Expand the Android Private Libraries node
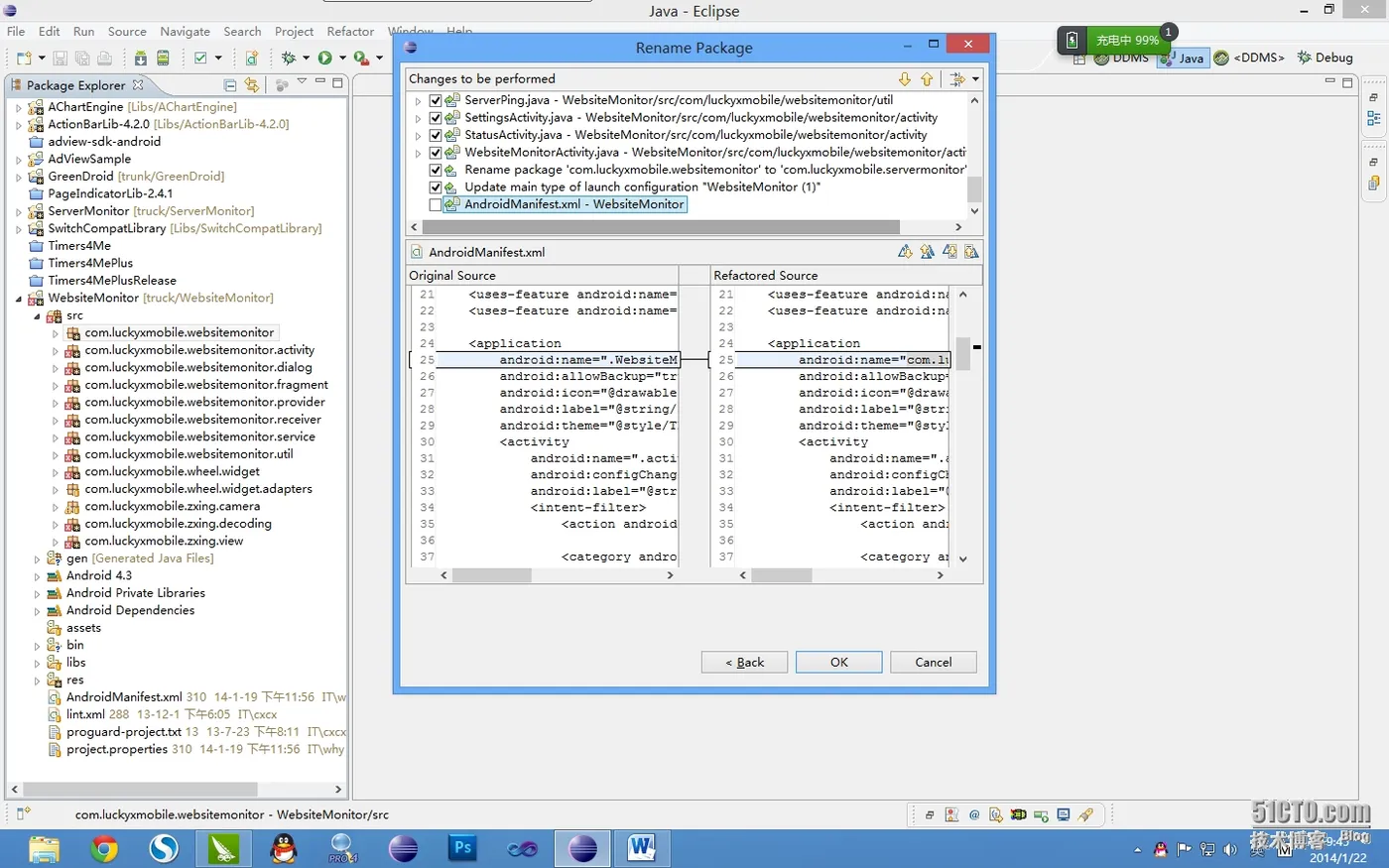1389x868 pixels. click(x=38, y=593)
